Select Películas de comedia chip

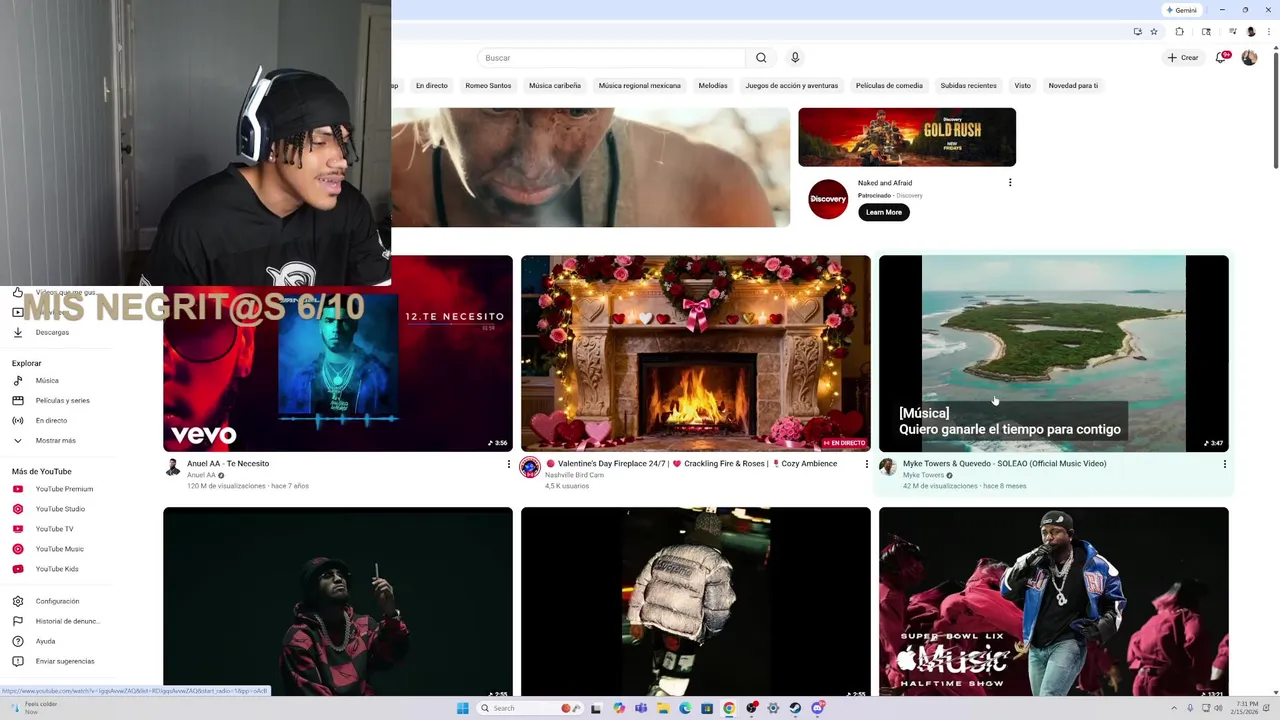click(889, 86)
